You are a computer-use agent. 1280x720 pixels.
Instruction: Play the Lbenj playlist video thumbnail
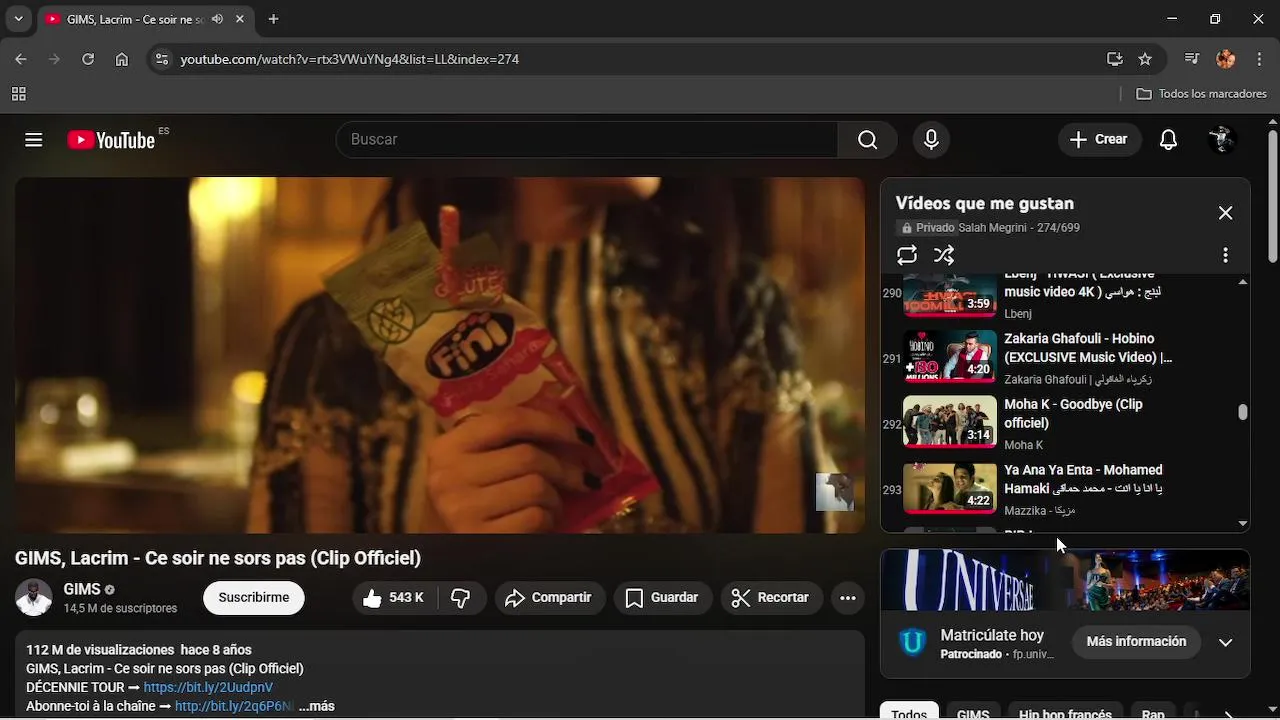[950, 296]
